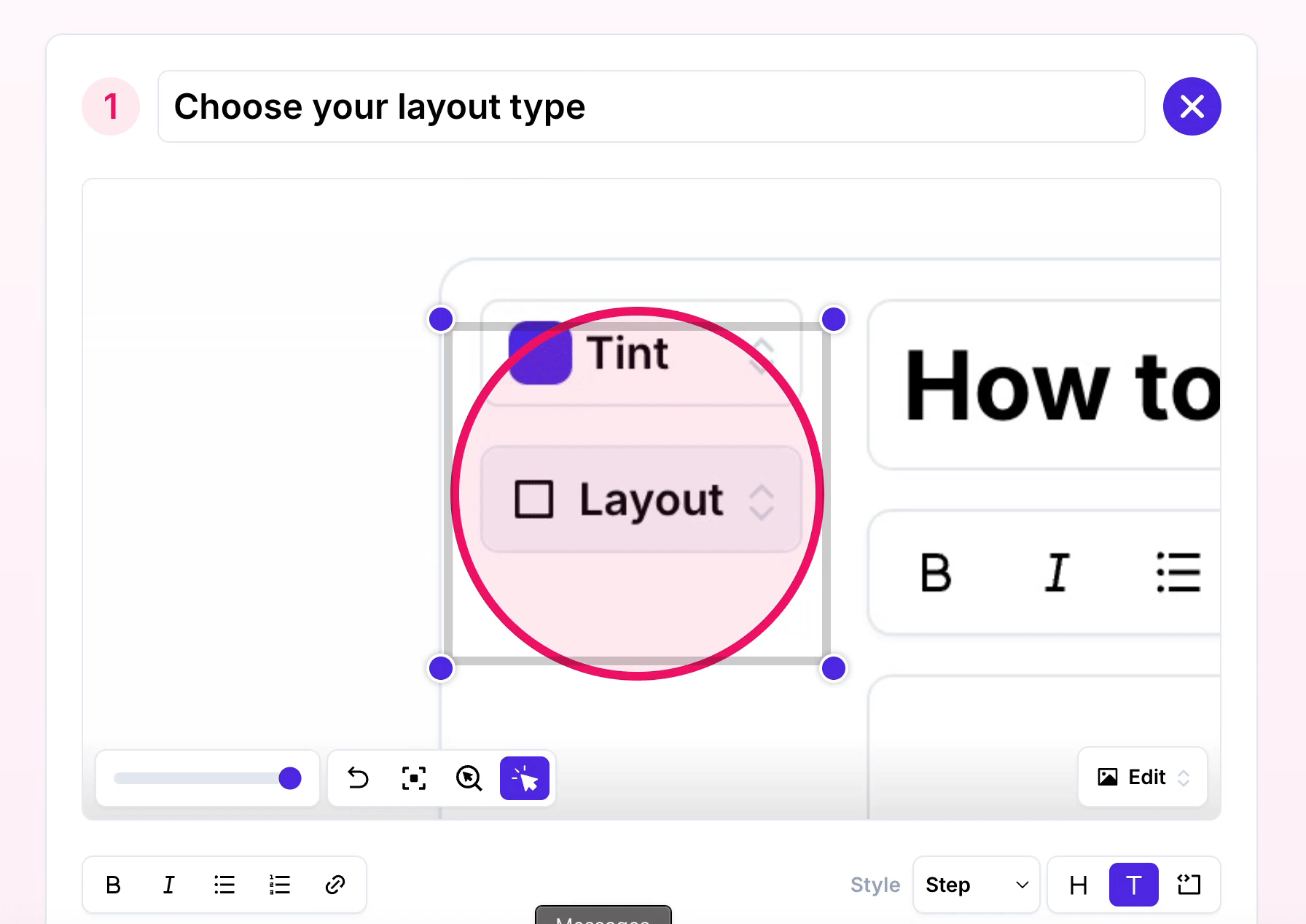Open the Step style dropdown

point(976,885)
